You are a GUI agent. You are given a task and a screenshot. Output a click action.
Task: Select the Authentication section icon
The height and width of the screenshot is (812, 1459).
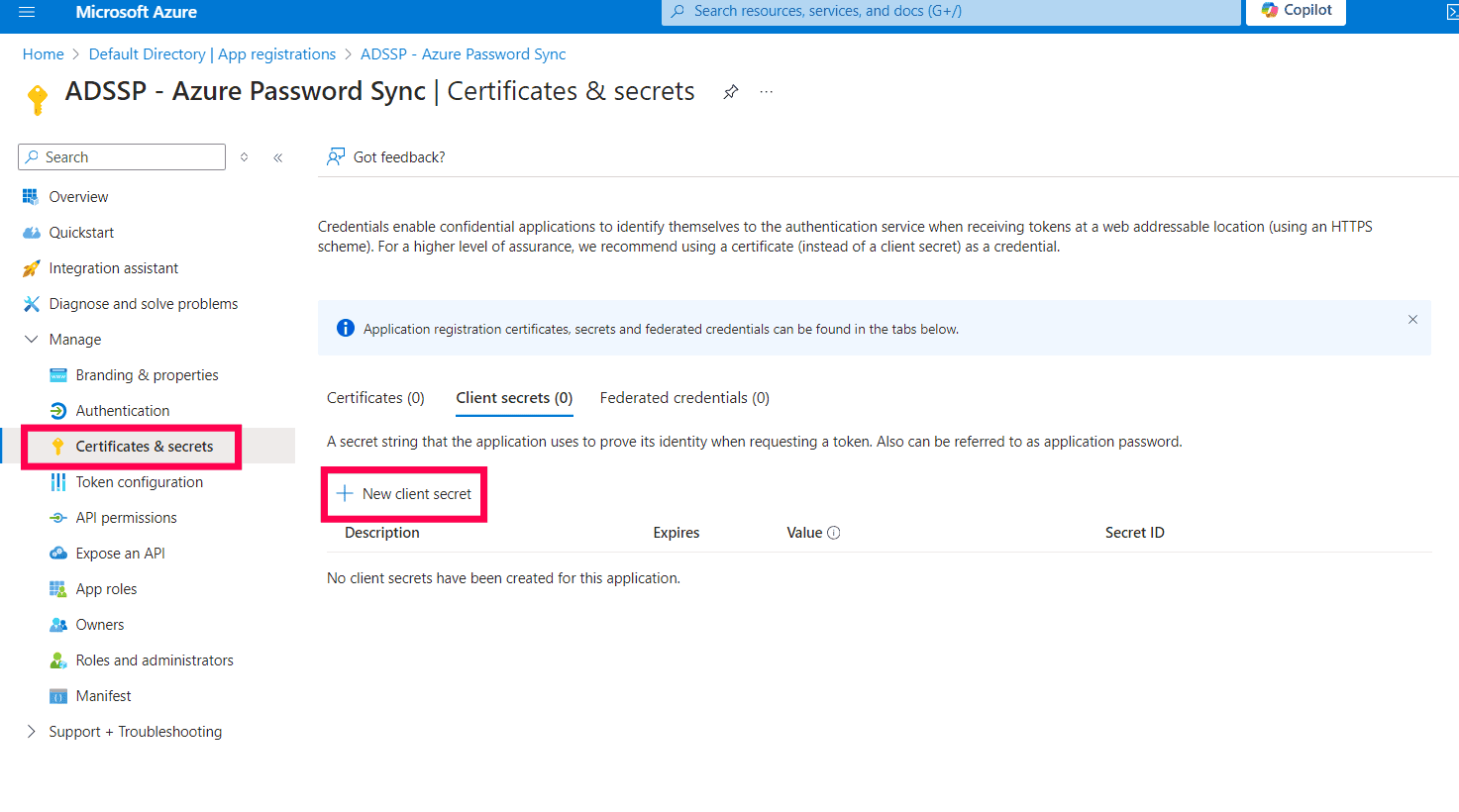pyautogui.click(x=58, y=410)
